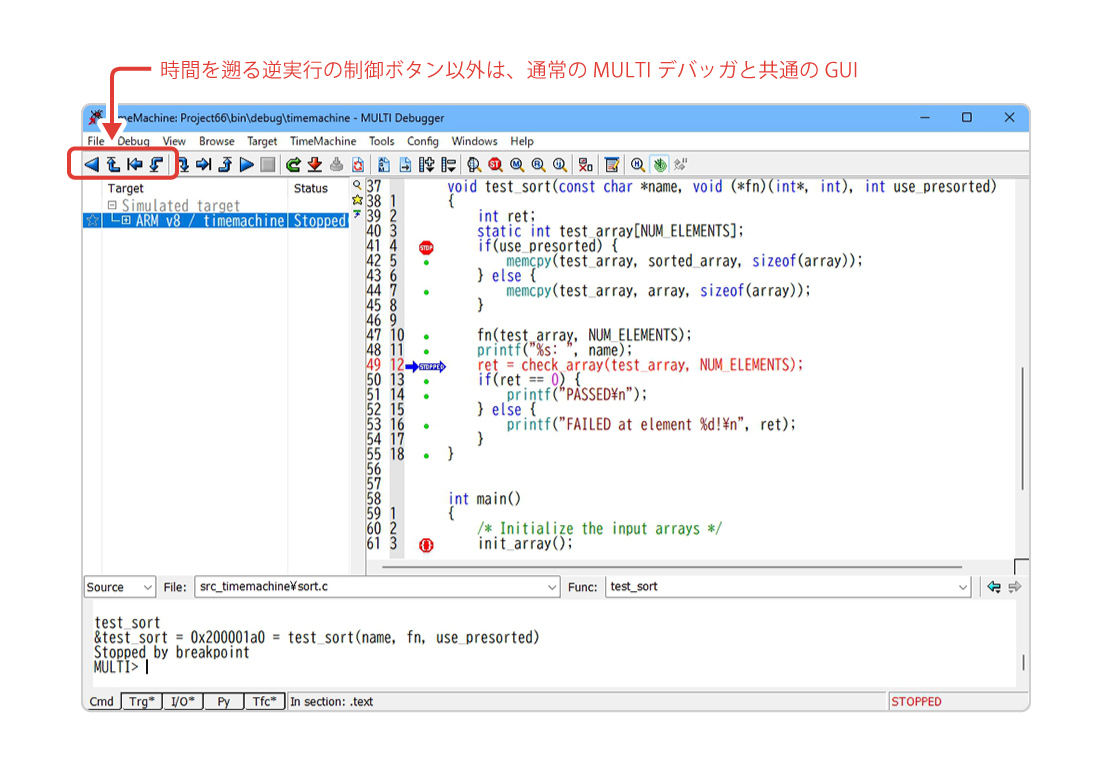Toggle breakpoint dot on line 47
The image size is (1100, 772).
[427, 337]
